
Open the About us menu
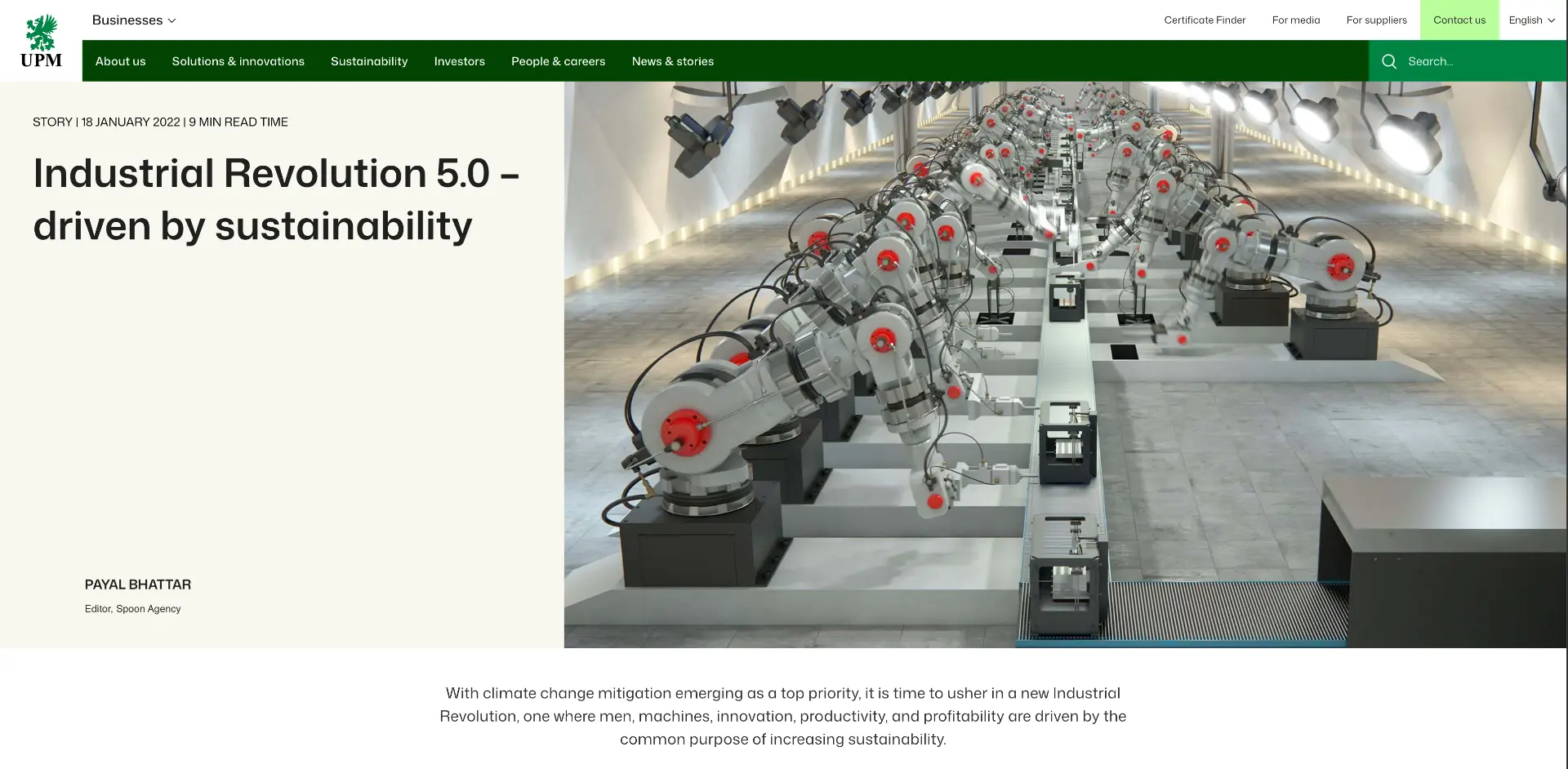(x=120, y=61)
